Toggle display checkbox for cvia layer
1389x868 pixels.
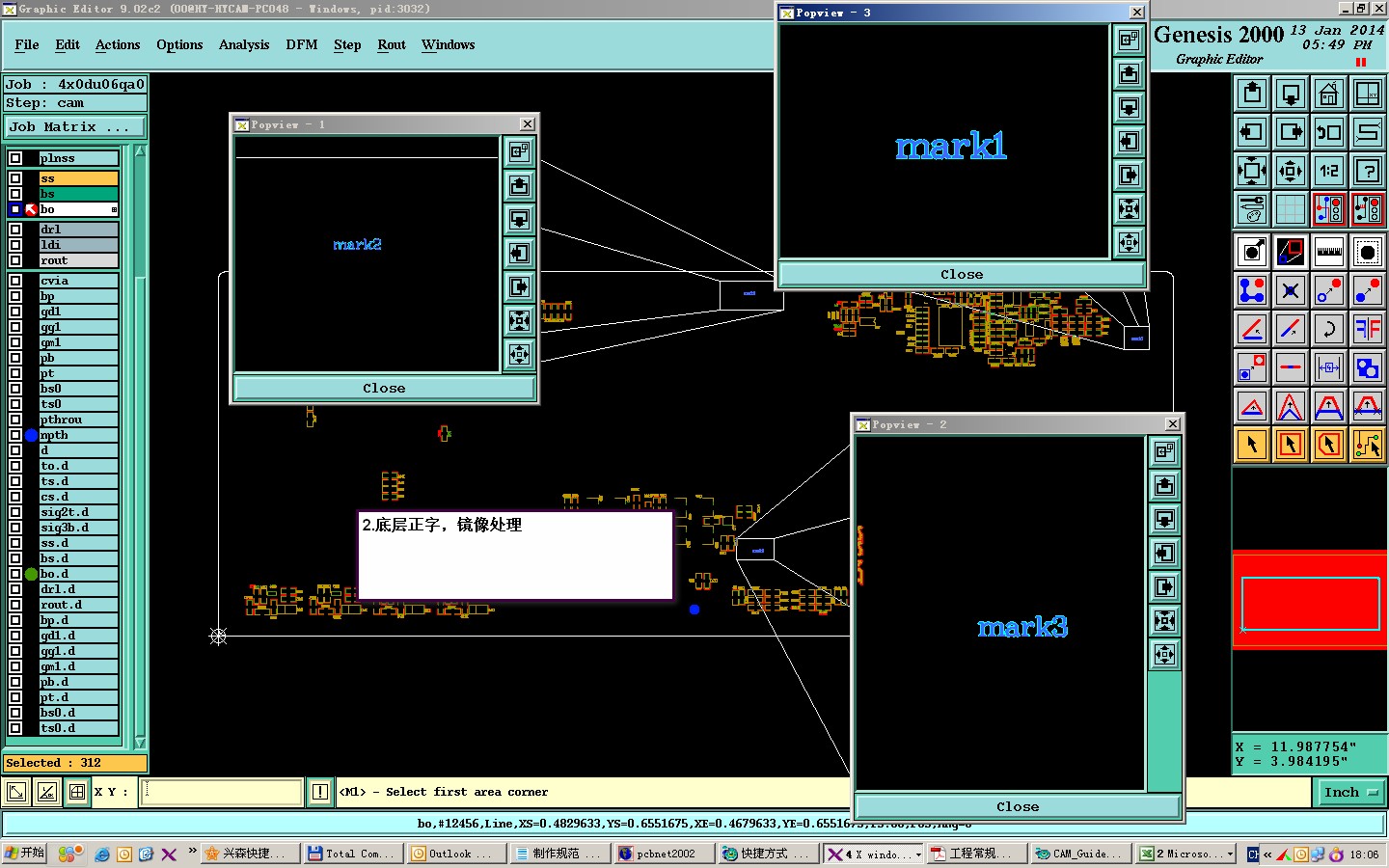(15, 281)
